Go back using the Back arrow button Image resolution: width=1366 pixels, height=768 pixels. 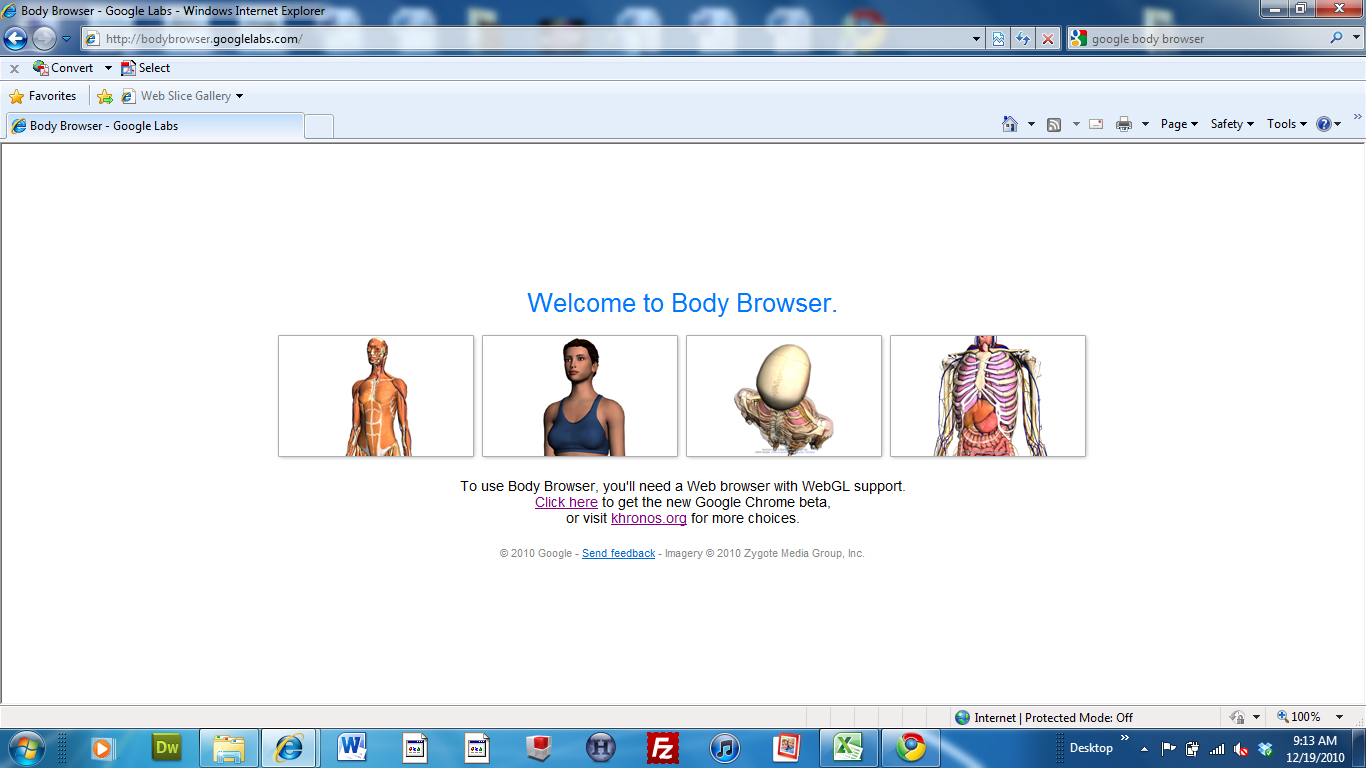click(15, 39)
